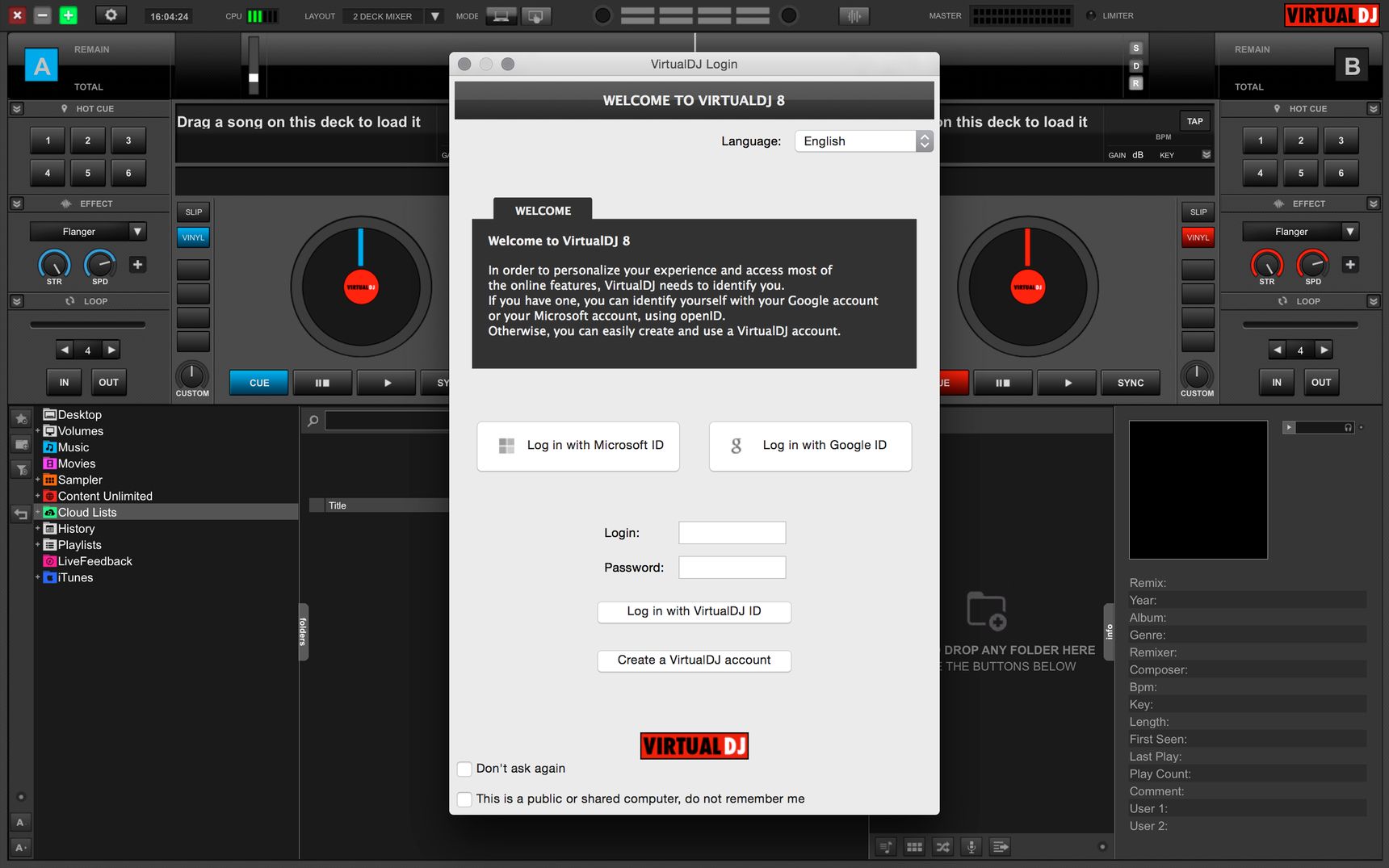The width and height of the screenshot is (1389, 868).
Task: Expand the Playlists folder tree
Action: [x=37, y=545]
